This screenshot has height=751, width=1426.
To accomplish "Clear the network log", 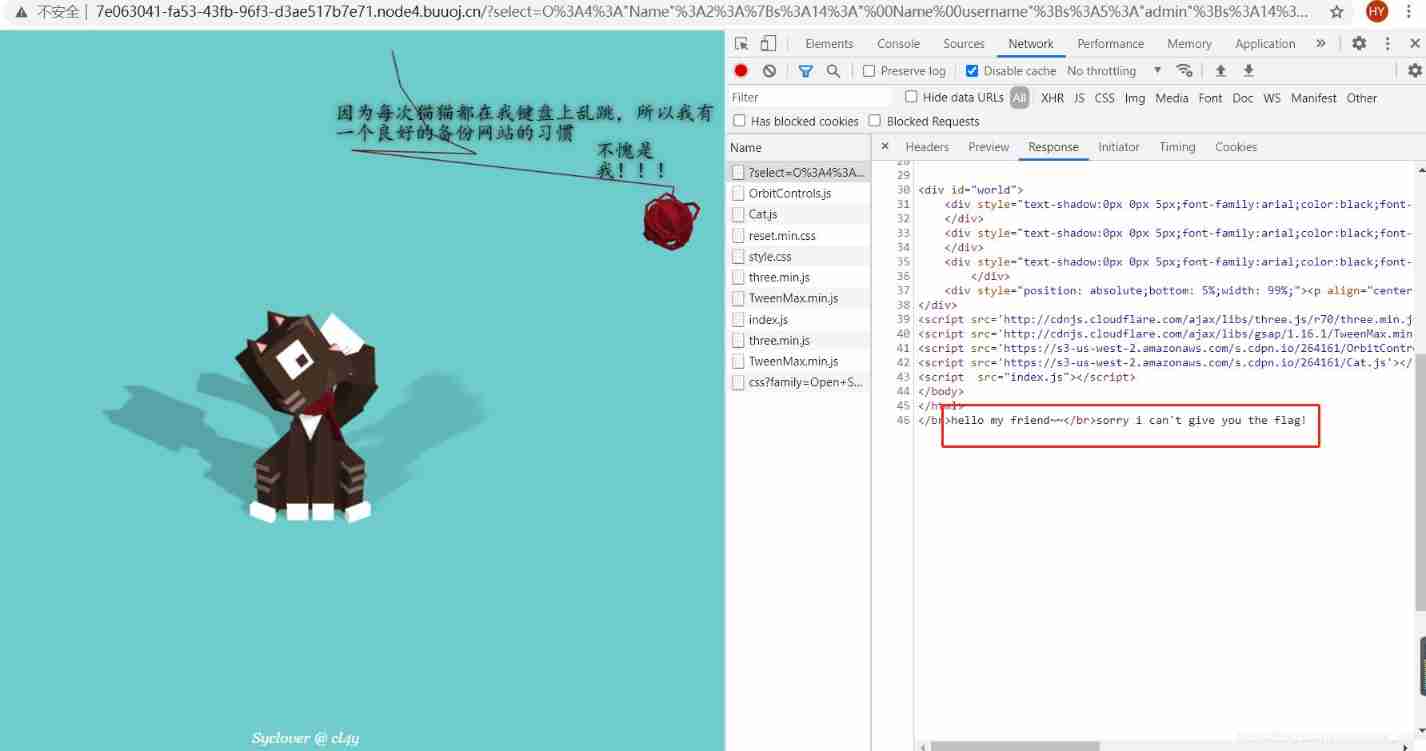I will pos(769,71).
